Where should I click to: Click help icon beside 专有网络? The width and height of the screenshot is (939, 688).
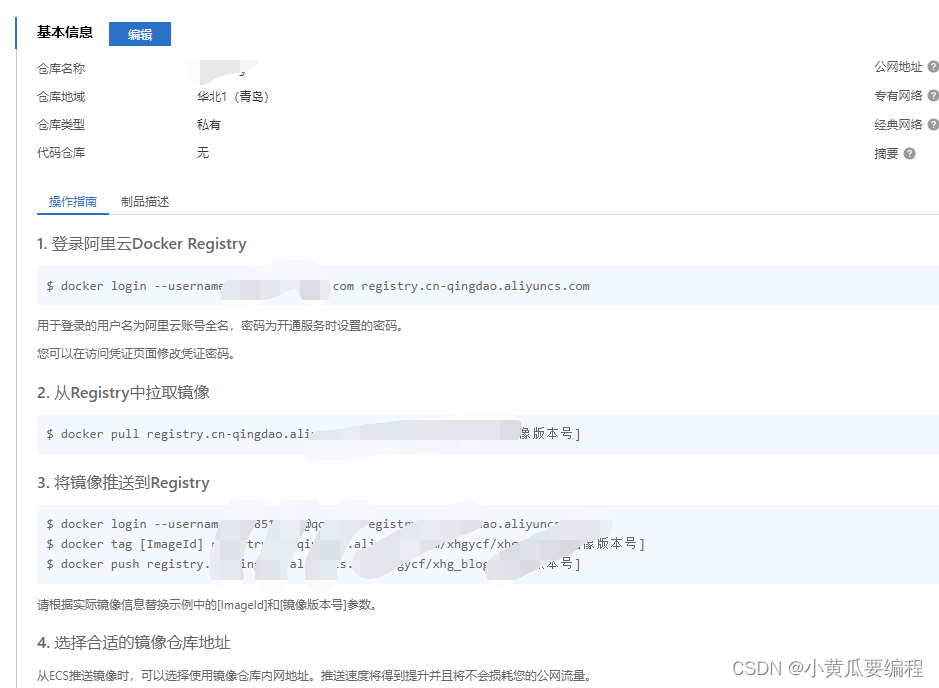point(932,95)
